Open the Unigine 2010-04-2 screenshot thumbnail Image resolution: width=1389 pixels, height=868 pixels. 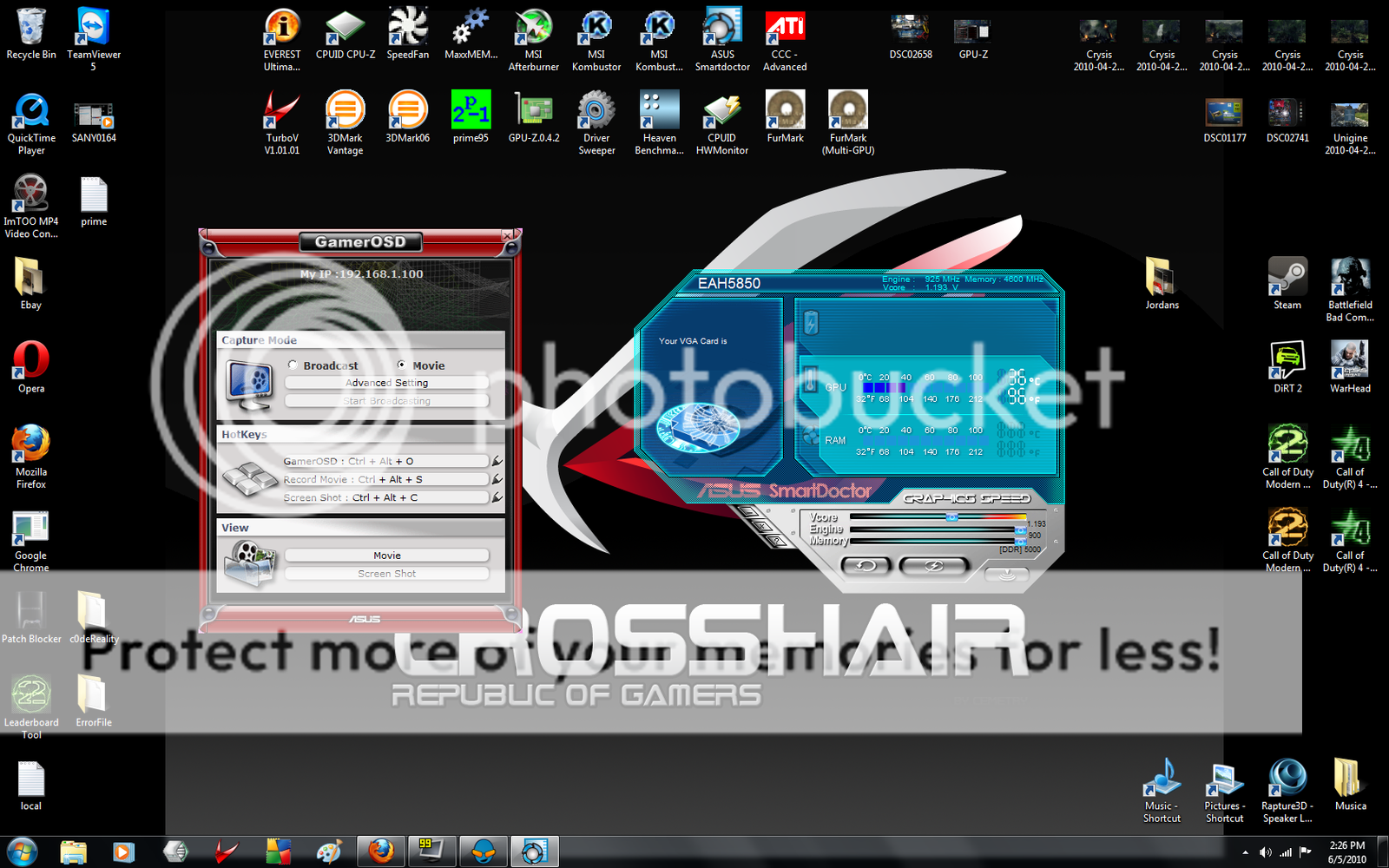1350,128
